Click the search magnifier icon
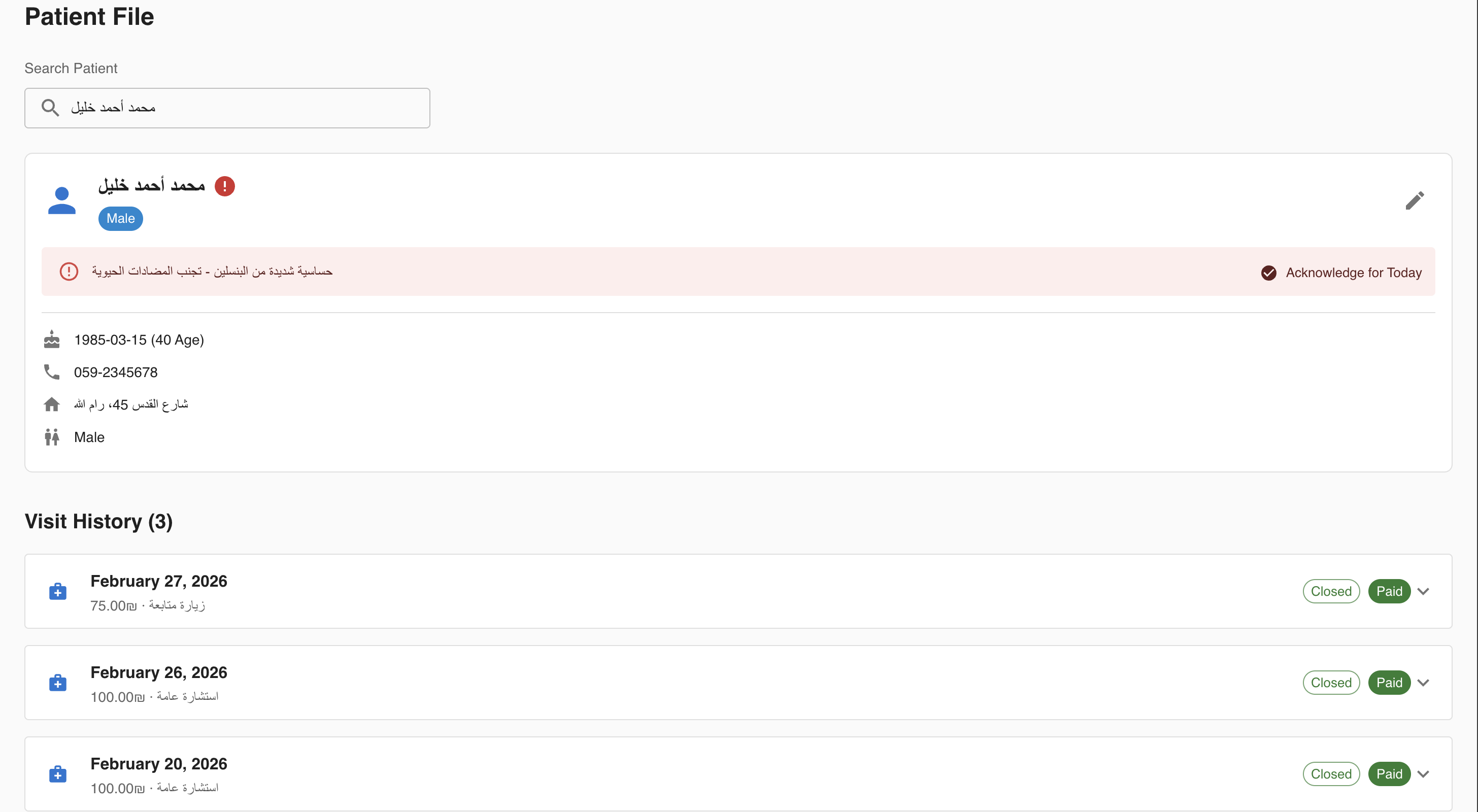Viewport: 1478px width, 812px height. [50, 108]
